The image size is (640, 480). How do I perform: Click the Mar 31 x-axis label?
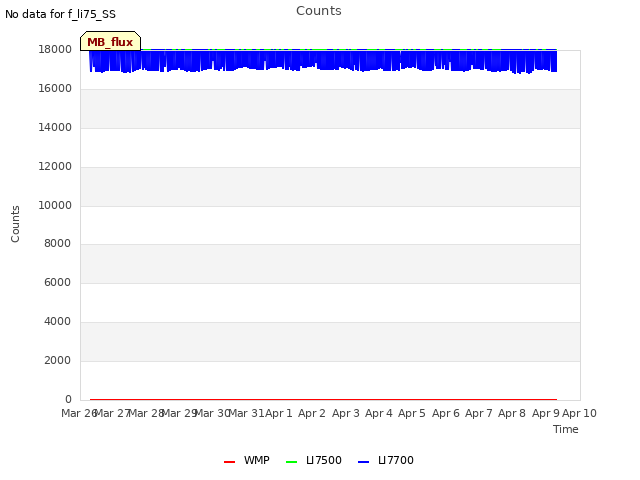click(247, 413)
